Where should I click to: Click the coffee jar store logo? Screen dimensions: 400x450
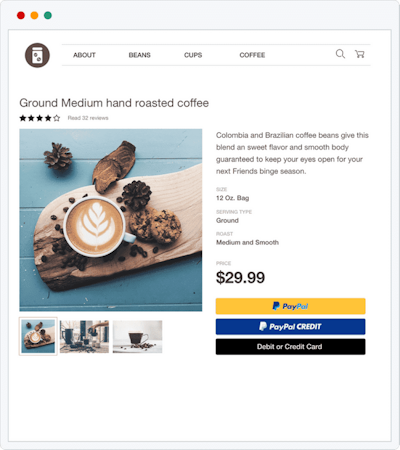click(x=37, y=55)
